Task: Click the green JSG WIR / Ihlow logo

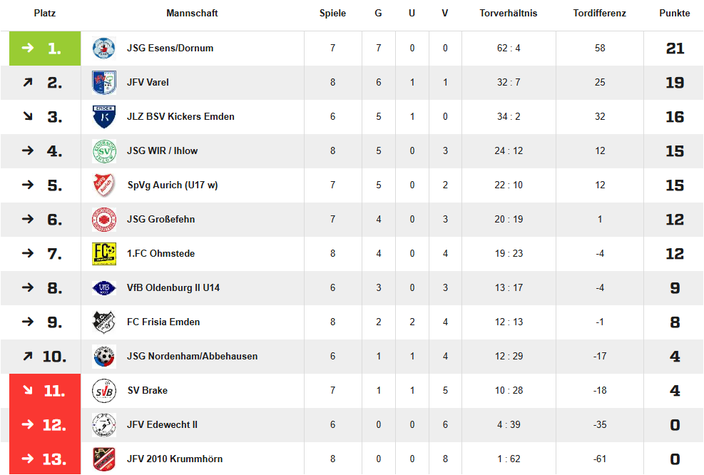Action: click(x=104, y=151)
